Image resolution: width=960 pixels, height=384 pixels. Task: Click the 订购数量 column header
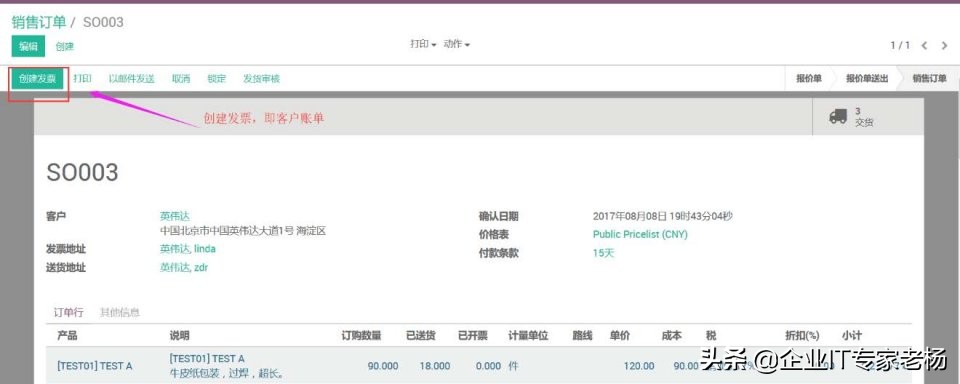(361, 336)
